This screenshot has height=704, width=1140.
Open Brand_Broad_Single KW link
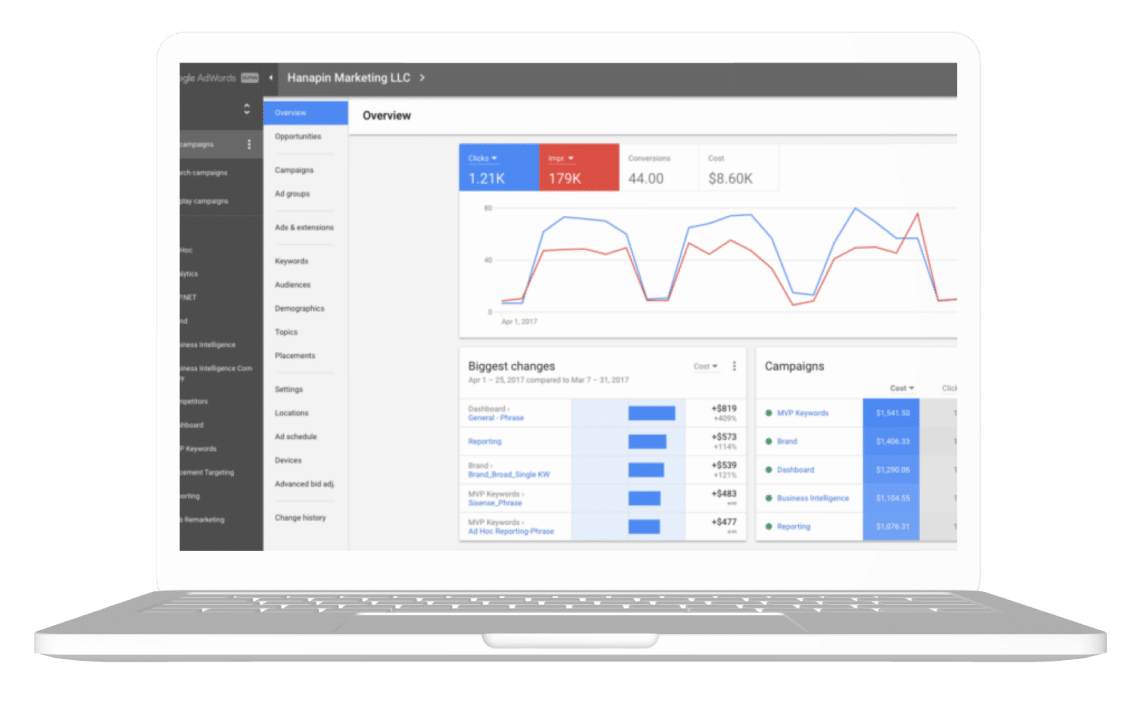(x=509, y=475)
